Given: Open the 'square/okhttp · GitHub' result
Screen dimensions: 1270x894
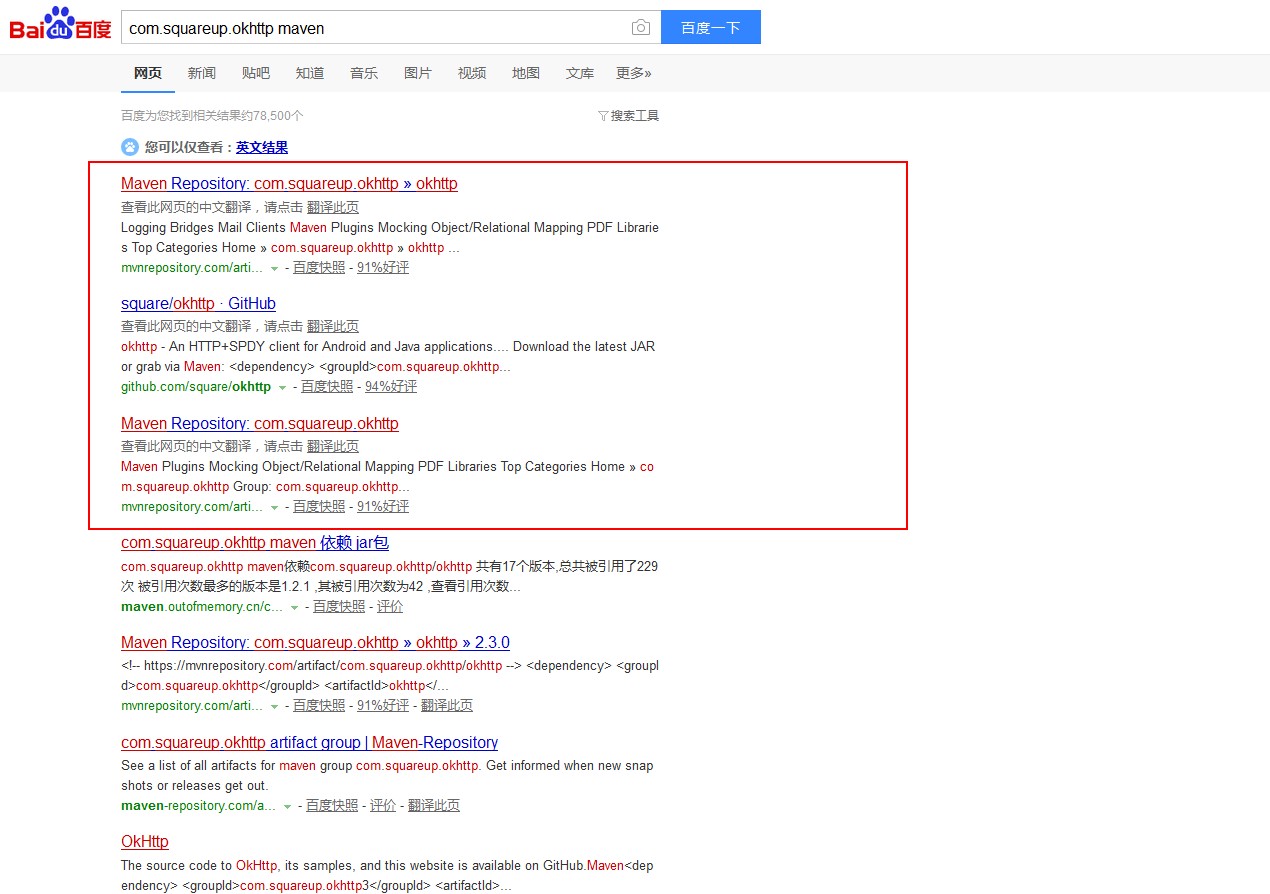Looking at the screenshot, I should point(198,304).
